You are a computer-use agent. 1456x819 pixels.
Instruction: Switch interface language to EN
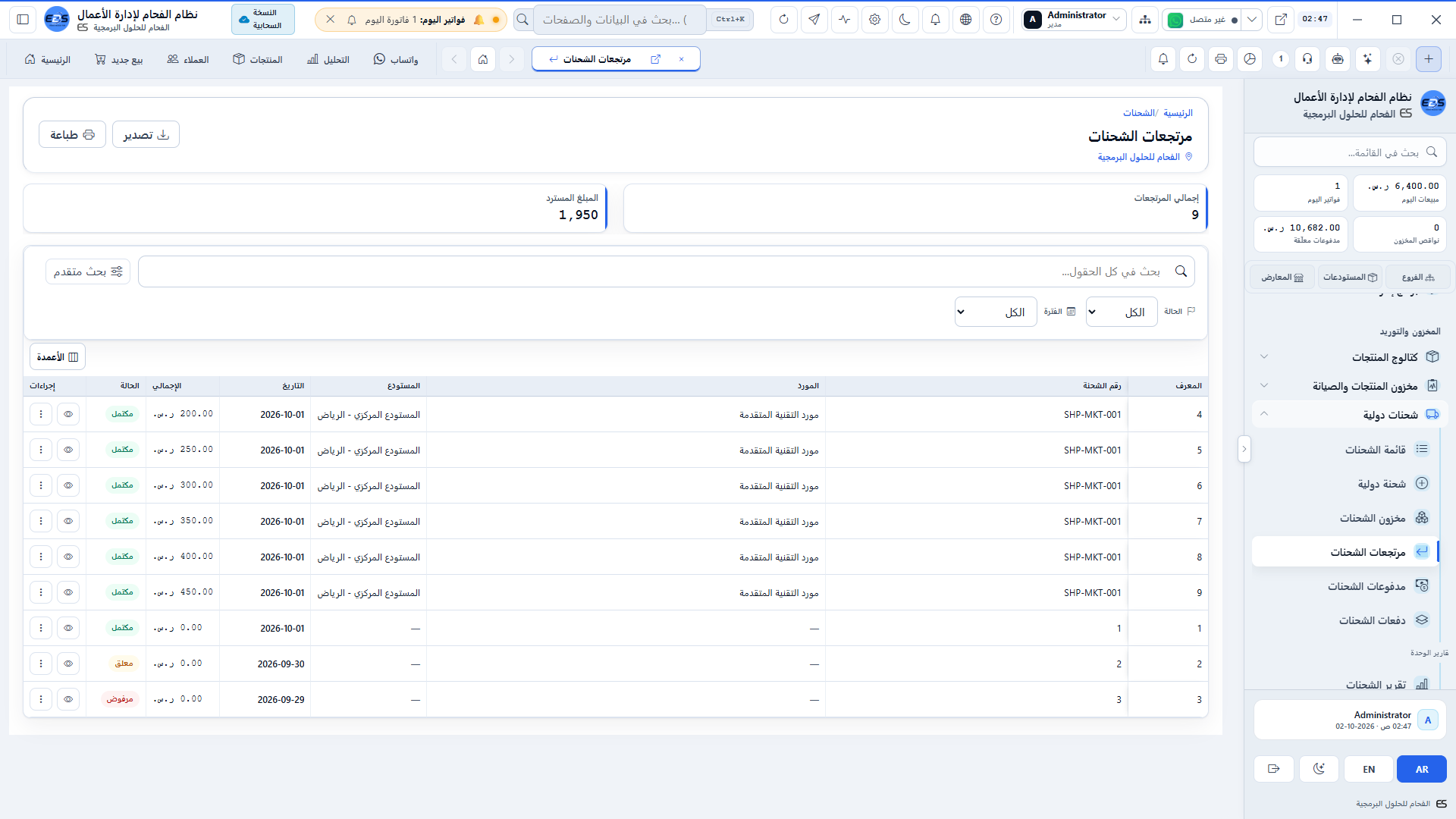(x=1369, y=769)
